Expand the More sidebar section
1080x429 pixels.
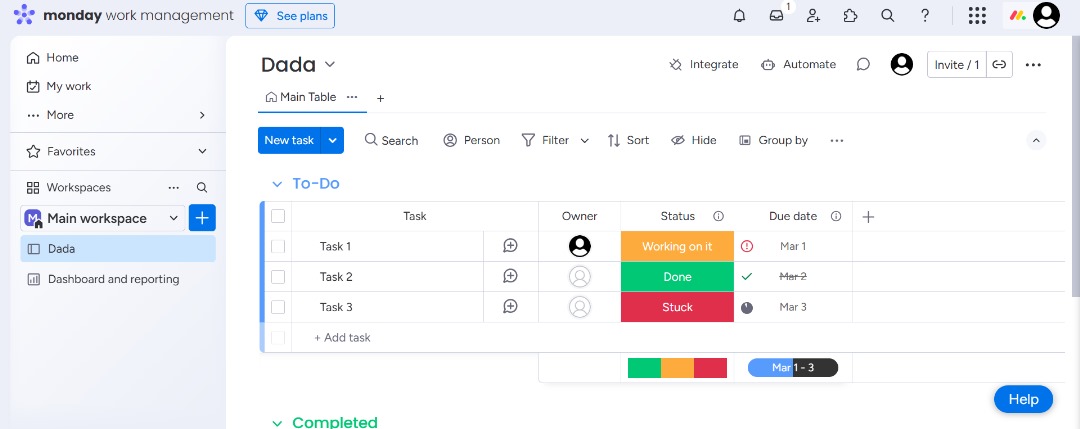point(202,115)
